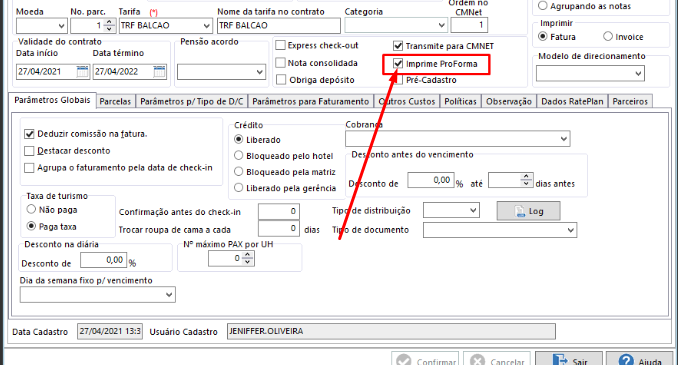Select the Fatura print option
The image size is (678, 365).
pyautogui.click(x=543, y=36)
